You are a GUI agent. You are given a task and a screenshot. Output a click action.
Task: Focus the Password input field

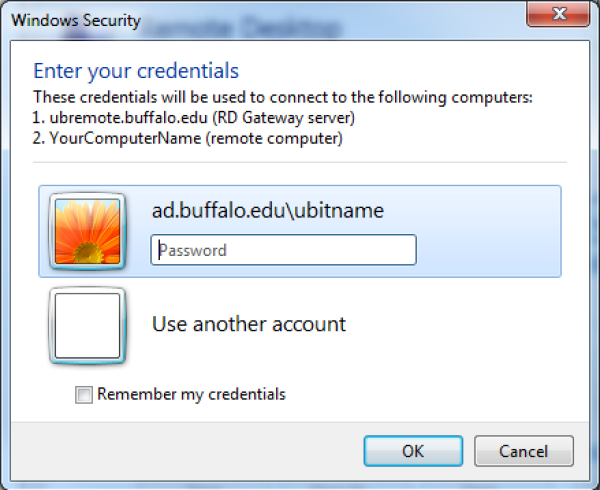pyautogui.click(x=283, y=250)
